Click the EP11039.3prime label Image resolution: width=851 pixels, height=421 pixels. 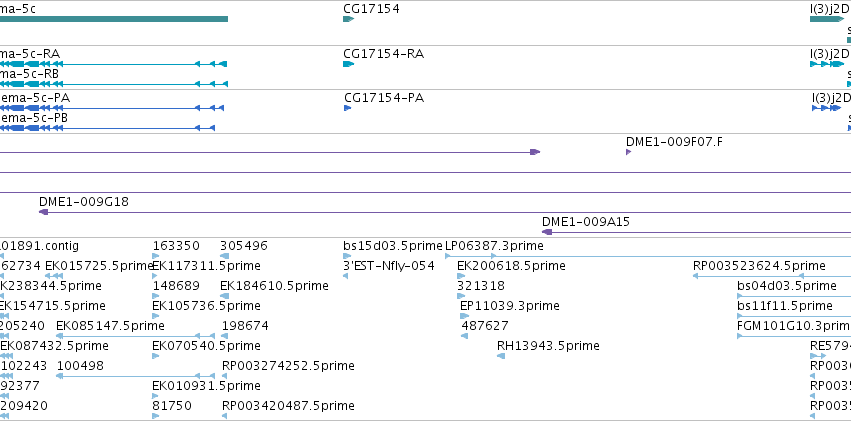click(510, 306)
